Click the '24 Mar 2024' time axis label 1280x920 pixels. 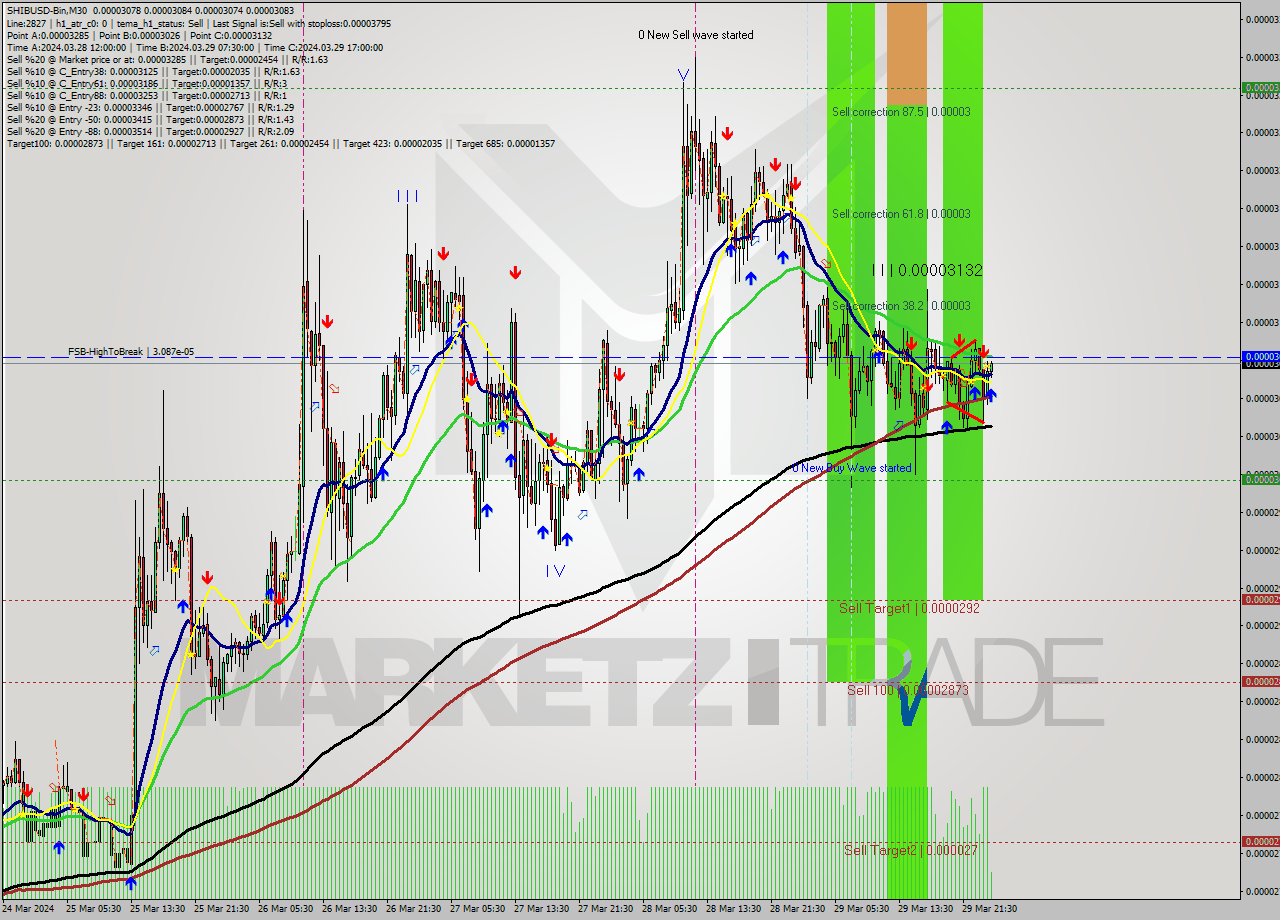pos(28,909)
